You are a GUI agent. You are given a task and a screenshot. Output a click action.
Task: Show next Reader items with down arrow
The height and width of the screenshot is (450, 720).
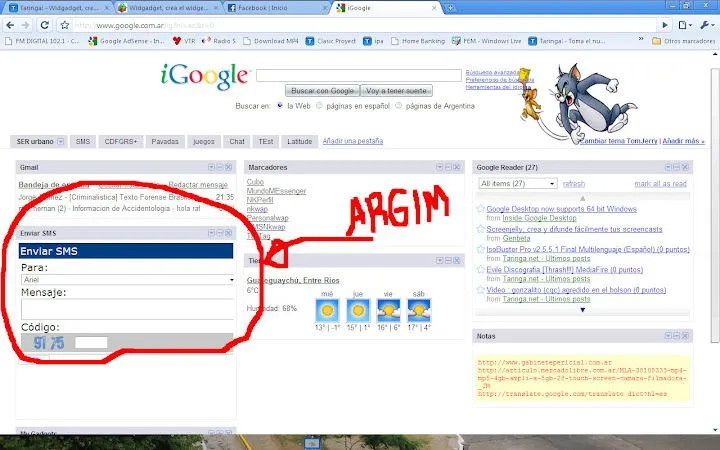pyautogui.click(x=583, y=310)
